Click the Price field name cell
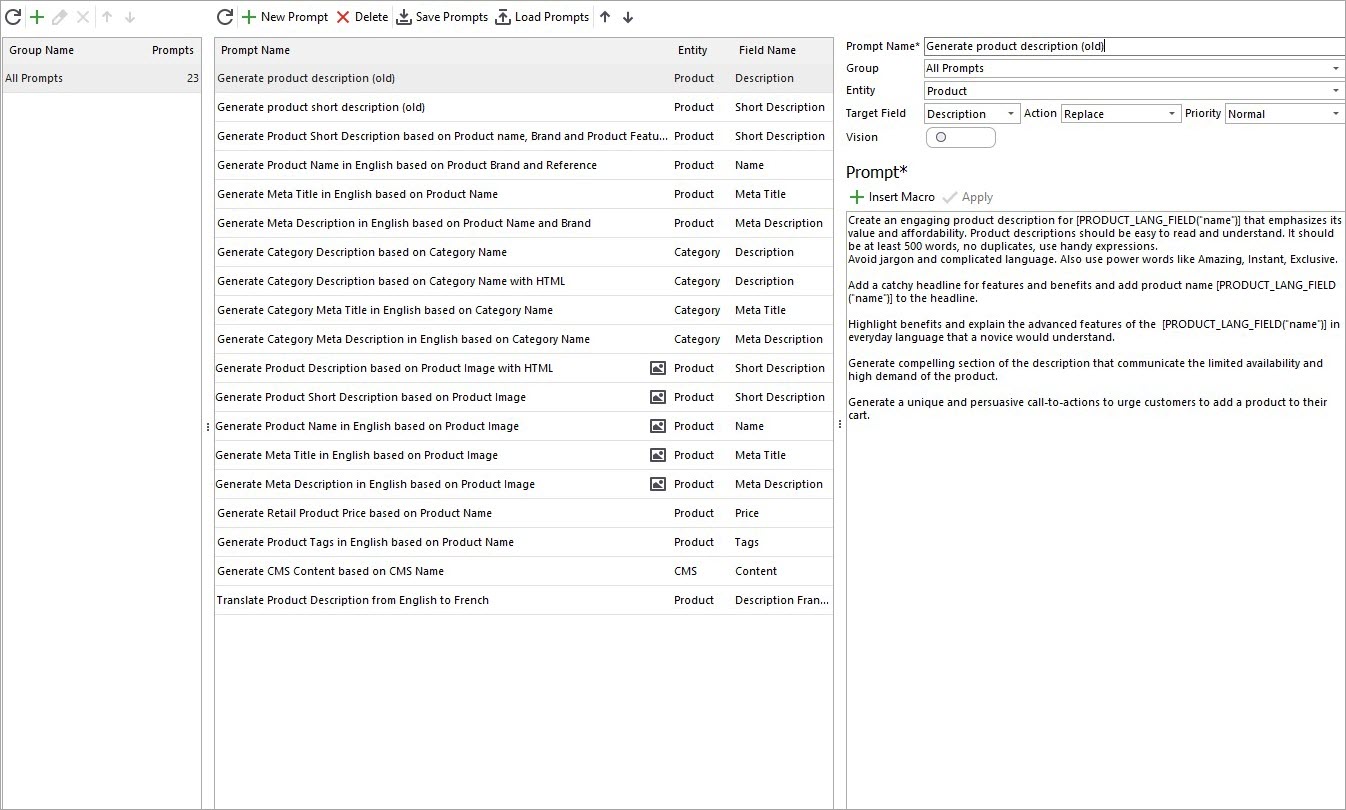The width and height of the screenshot is (1346, 810). [x=747, y=513]
